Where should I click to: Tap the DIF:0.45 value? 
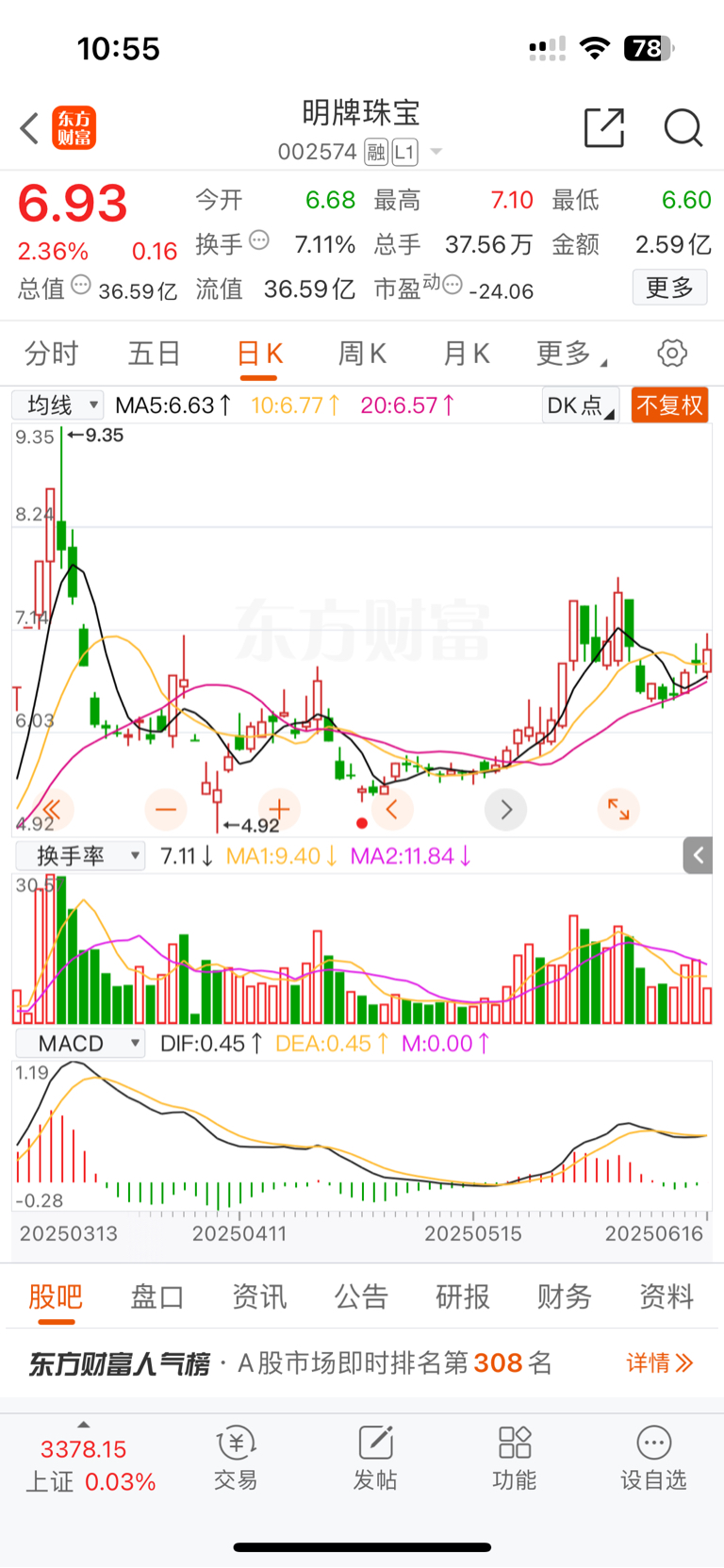[211, 1044]
